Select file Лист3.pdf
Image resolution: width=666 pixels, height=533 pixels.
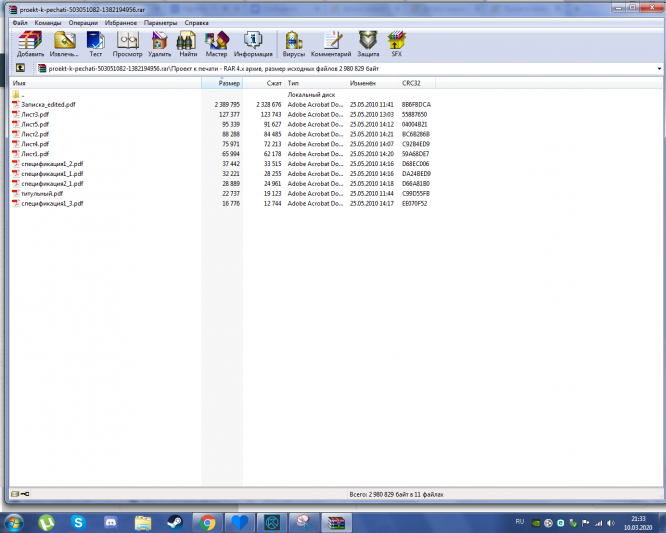click(35, 114)
